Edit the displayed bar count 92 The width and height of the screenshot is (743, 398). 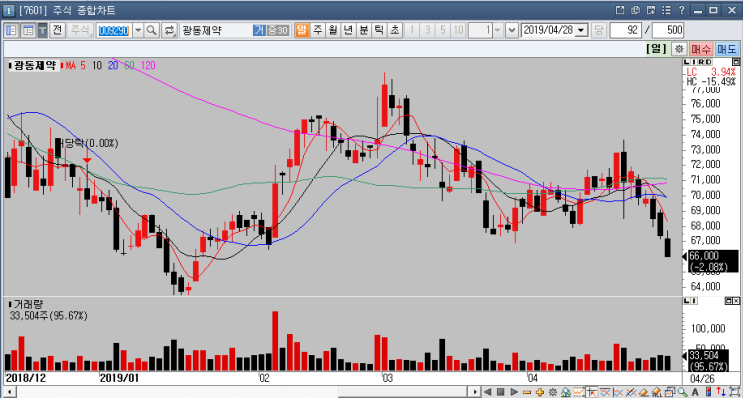tap(625, 31)
